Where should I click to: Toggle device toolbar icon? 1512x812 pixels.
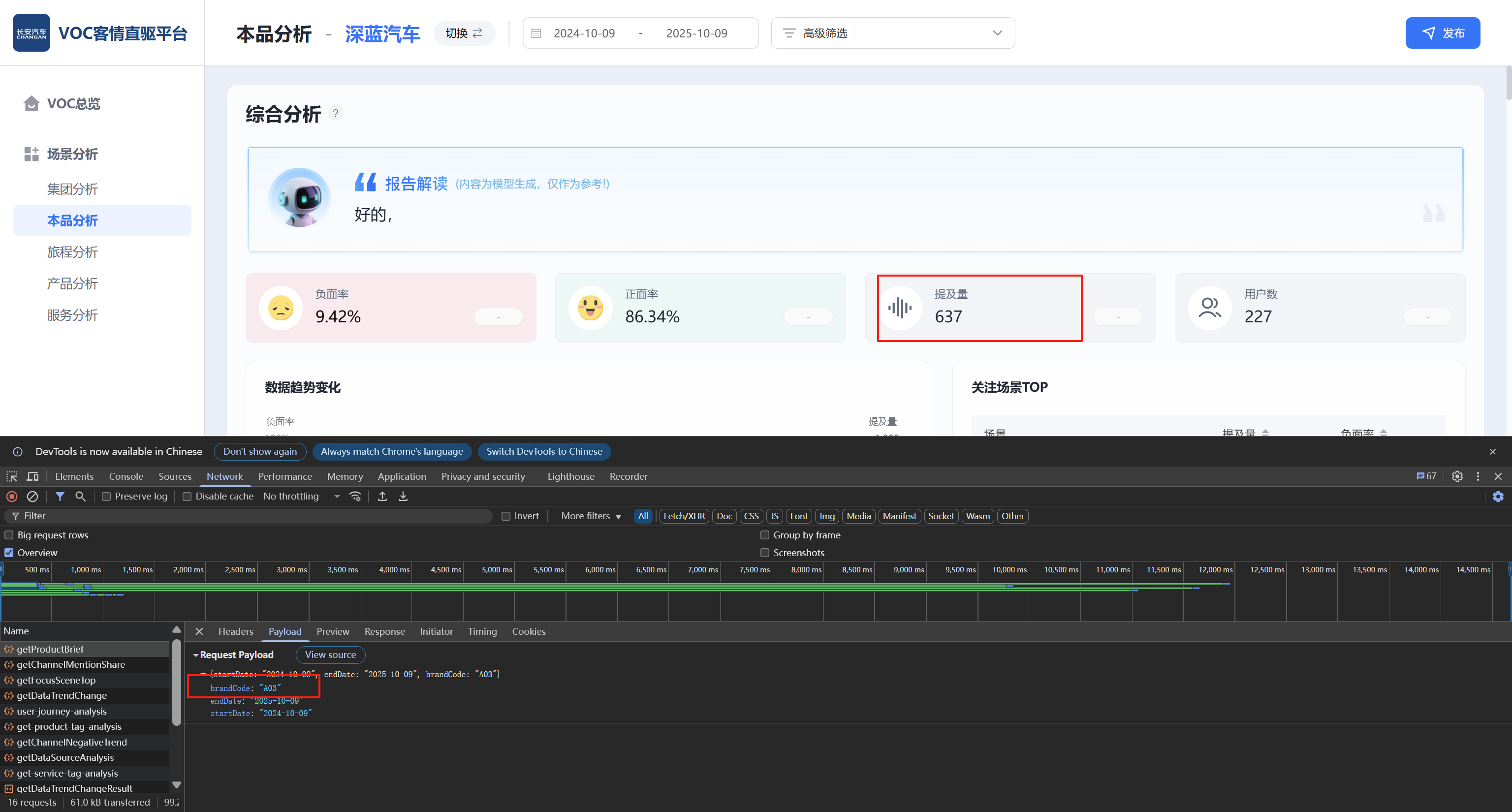(x=33, y=476)
